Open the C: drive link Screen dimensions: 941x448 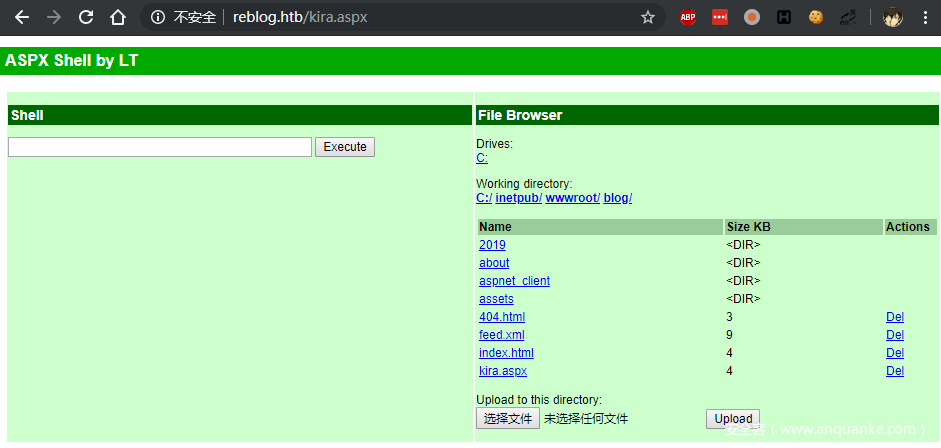point(482,158)
